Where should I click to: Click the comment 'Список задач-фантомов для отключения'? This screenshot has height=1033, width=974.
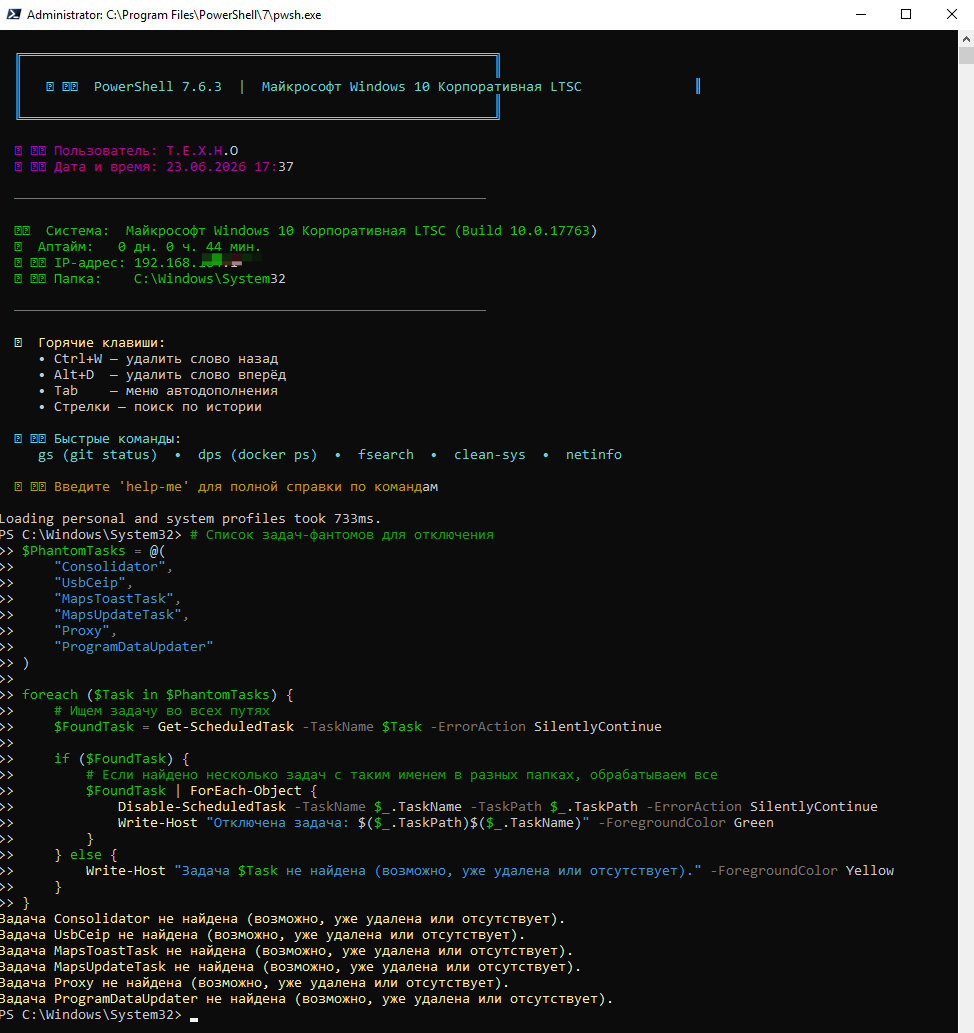pyautogui.click(x=341, y=535)
